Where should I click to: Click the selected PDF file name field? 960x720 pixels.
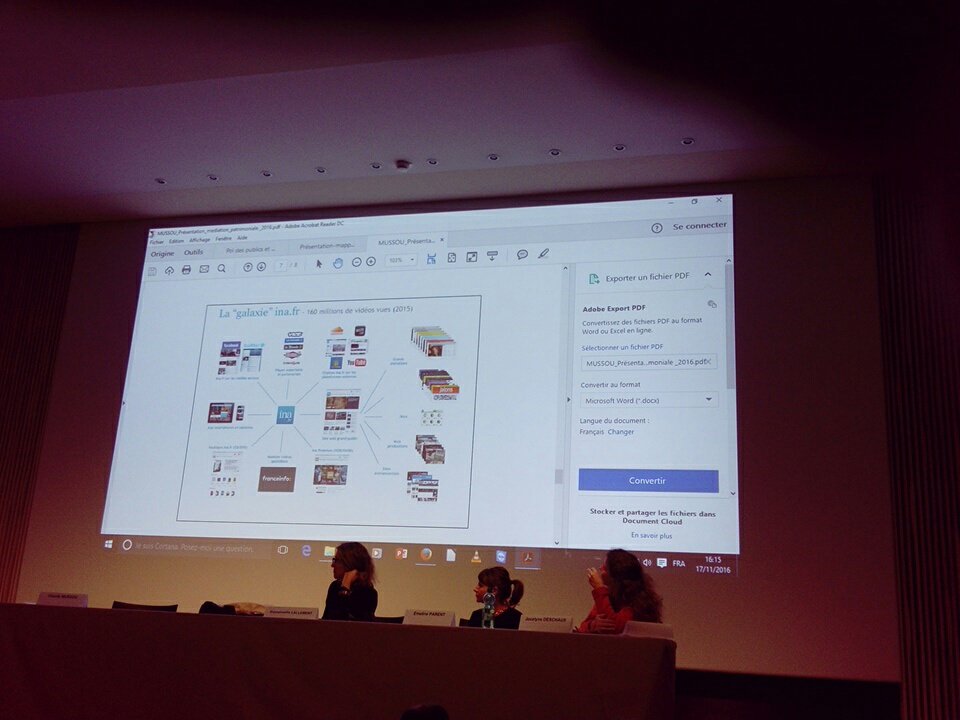click(x=648, y=362)
